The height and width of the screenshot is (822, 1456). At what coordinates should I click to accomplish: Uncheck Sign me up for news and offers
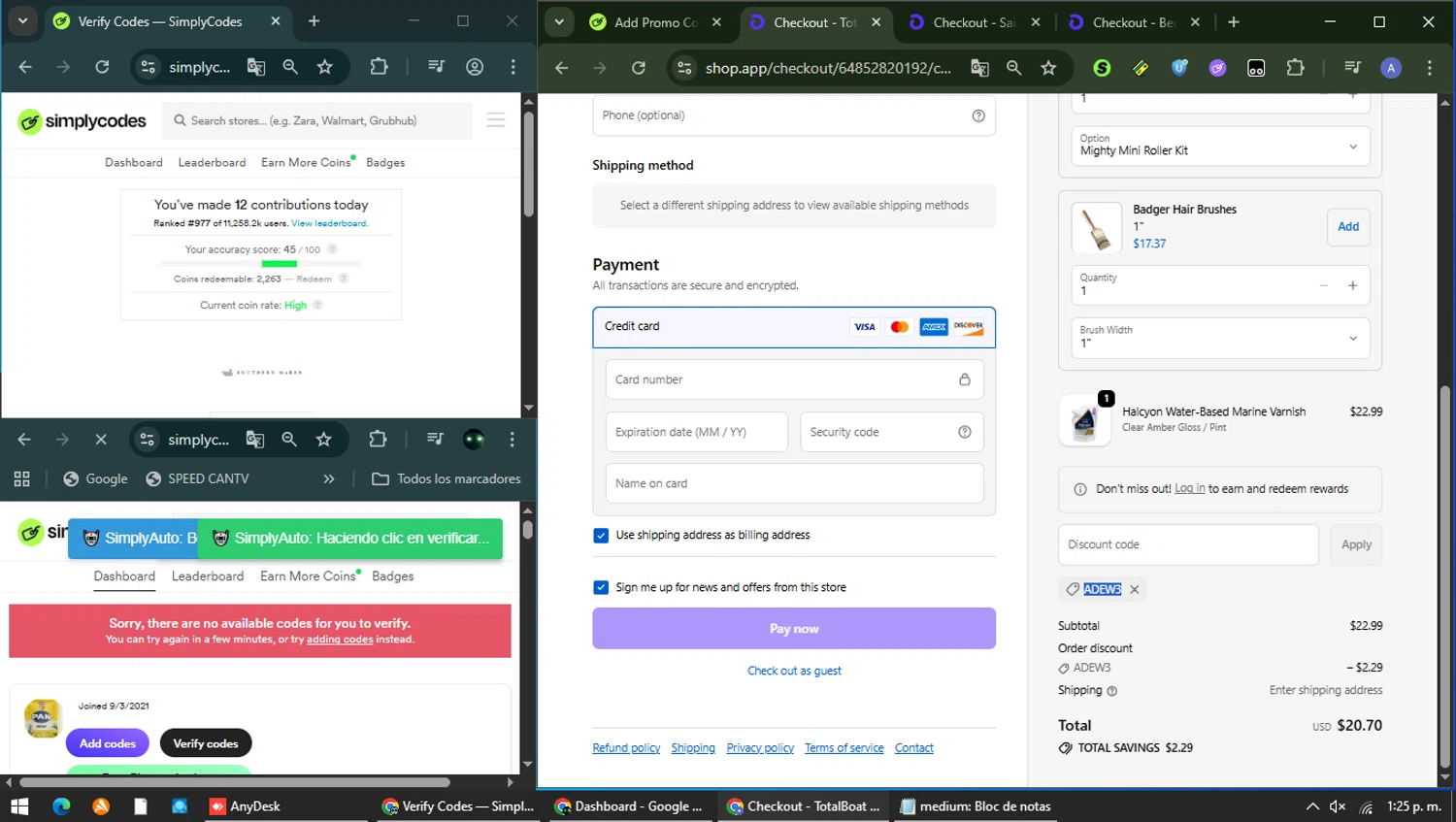pyautogui.click(x=601, y=587)
